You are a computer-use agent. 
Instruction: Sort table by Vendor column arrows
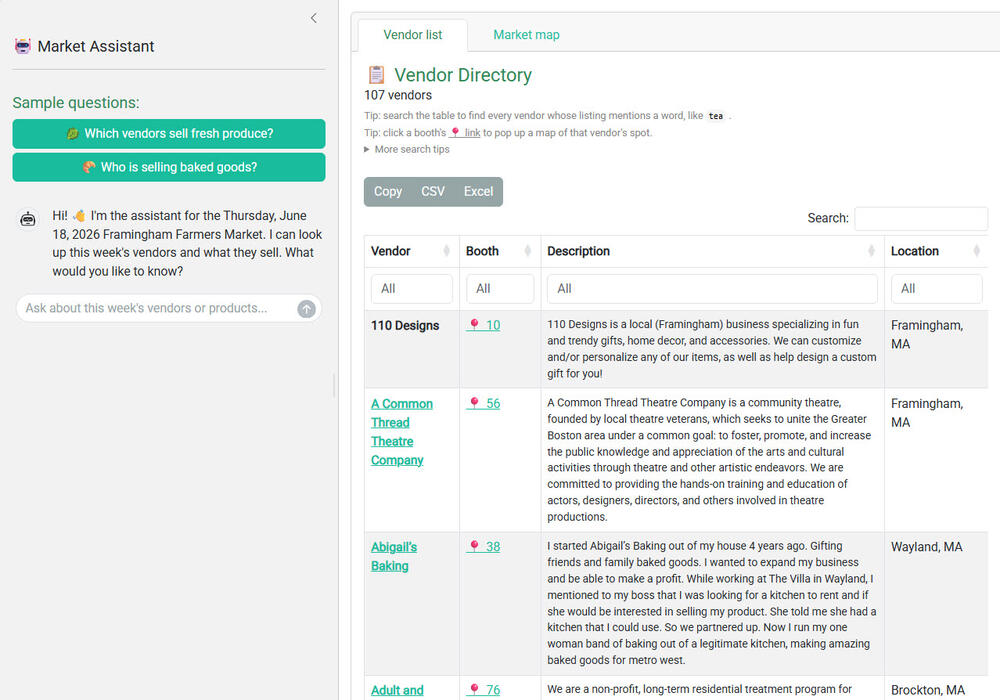[x=446, y=251]
